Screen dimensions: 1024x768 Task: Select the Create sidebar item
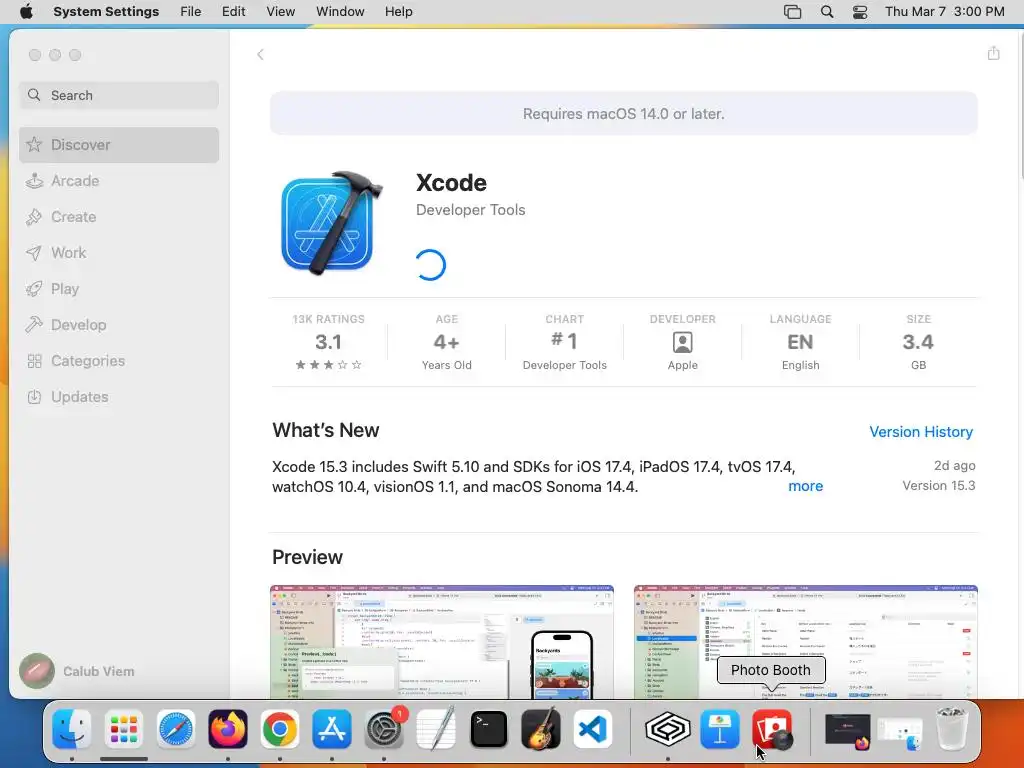pos(119,217)
